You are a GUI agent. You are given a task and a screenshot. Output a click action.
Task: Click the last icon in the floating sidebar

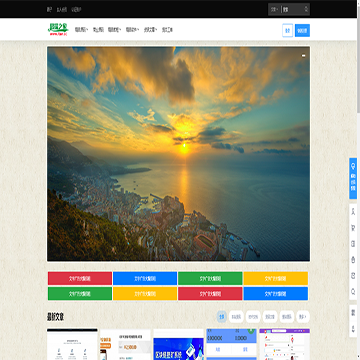pos(353,329)
